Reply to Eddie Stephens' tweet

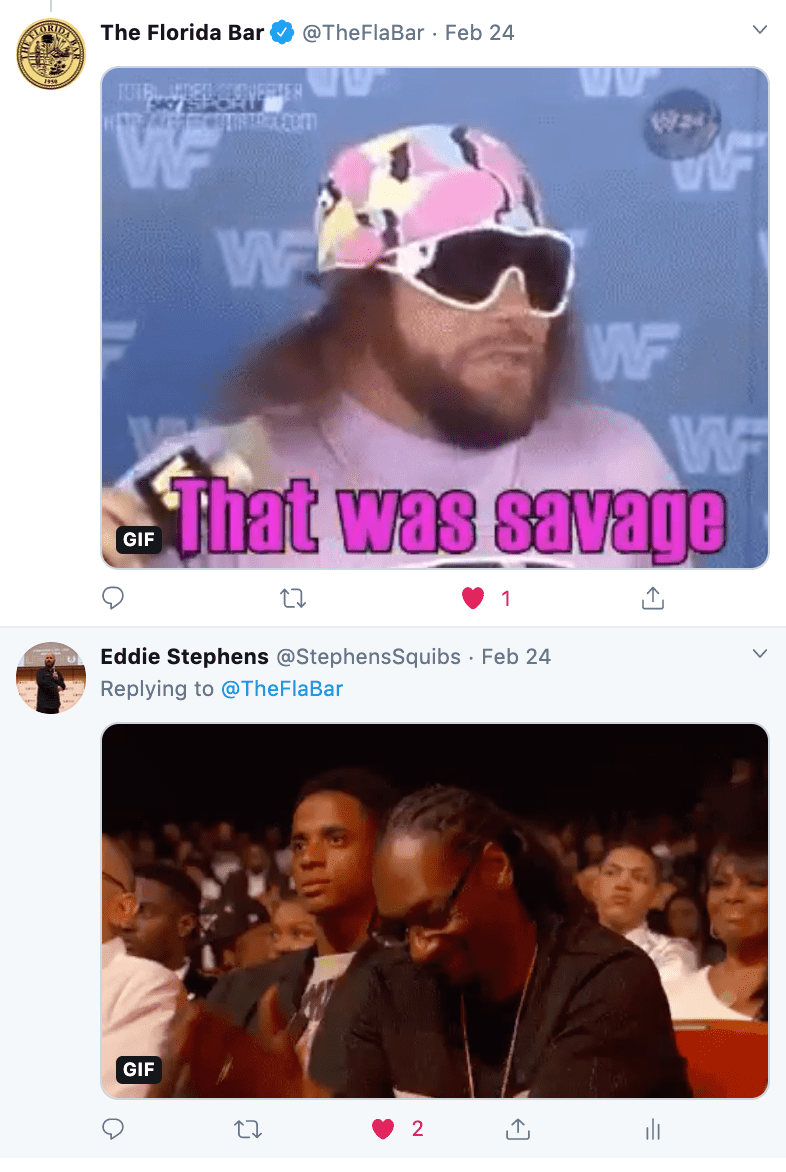pos(113,1129)
